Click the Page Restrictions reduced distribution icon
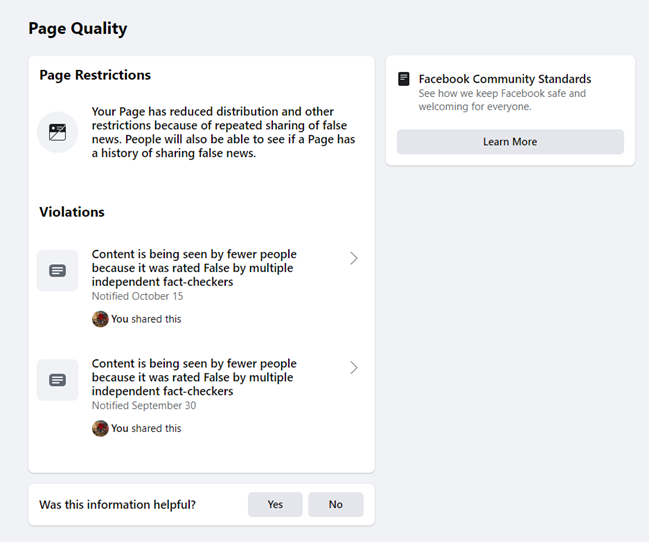The image size is (649, 542). click(x=58, y=132)
